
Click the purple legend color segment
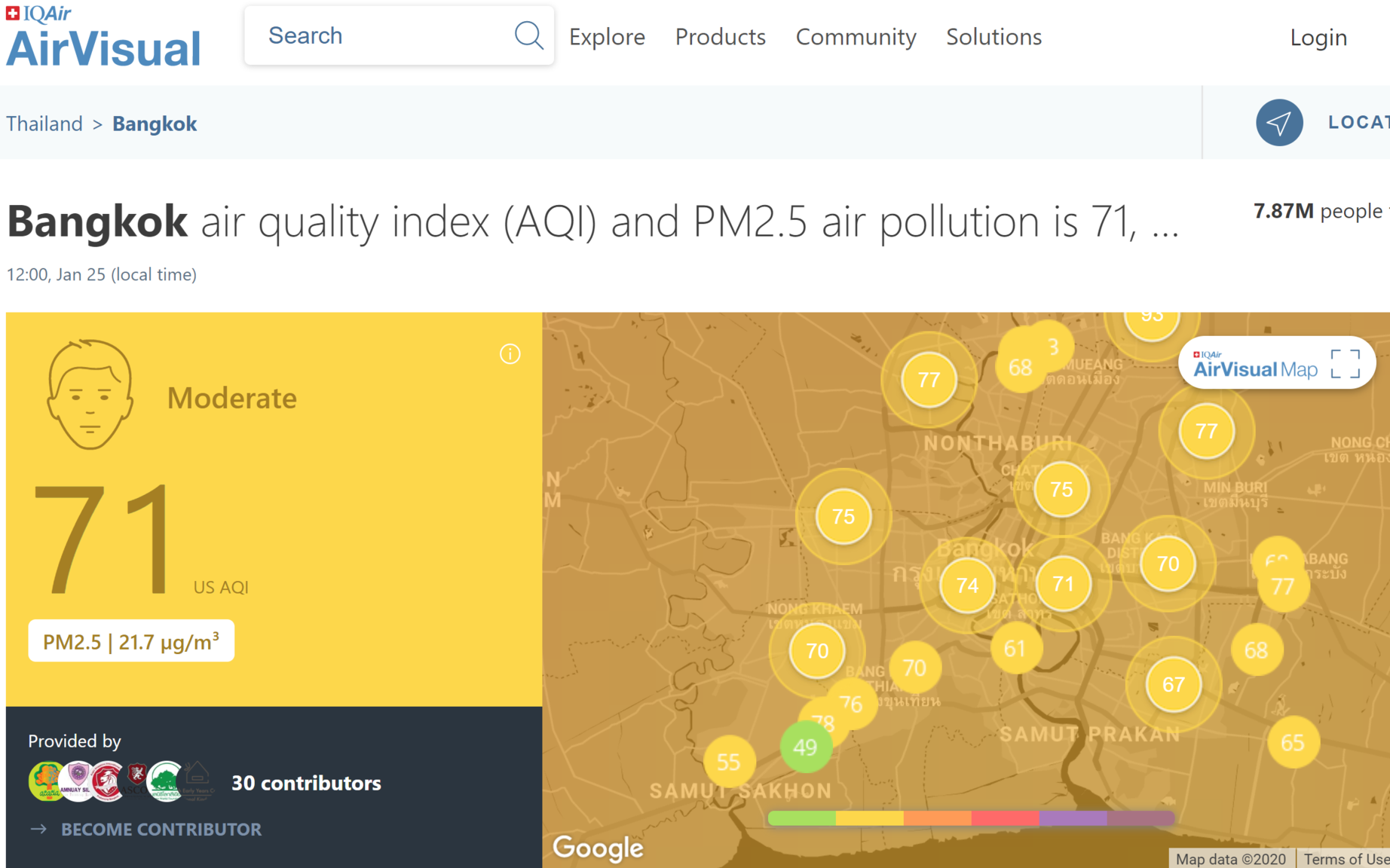1073,818
